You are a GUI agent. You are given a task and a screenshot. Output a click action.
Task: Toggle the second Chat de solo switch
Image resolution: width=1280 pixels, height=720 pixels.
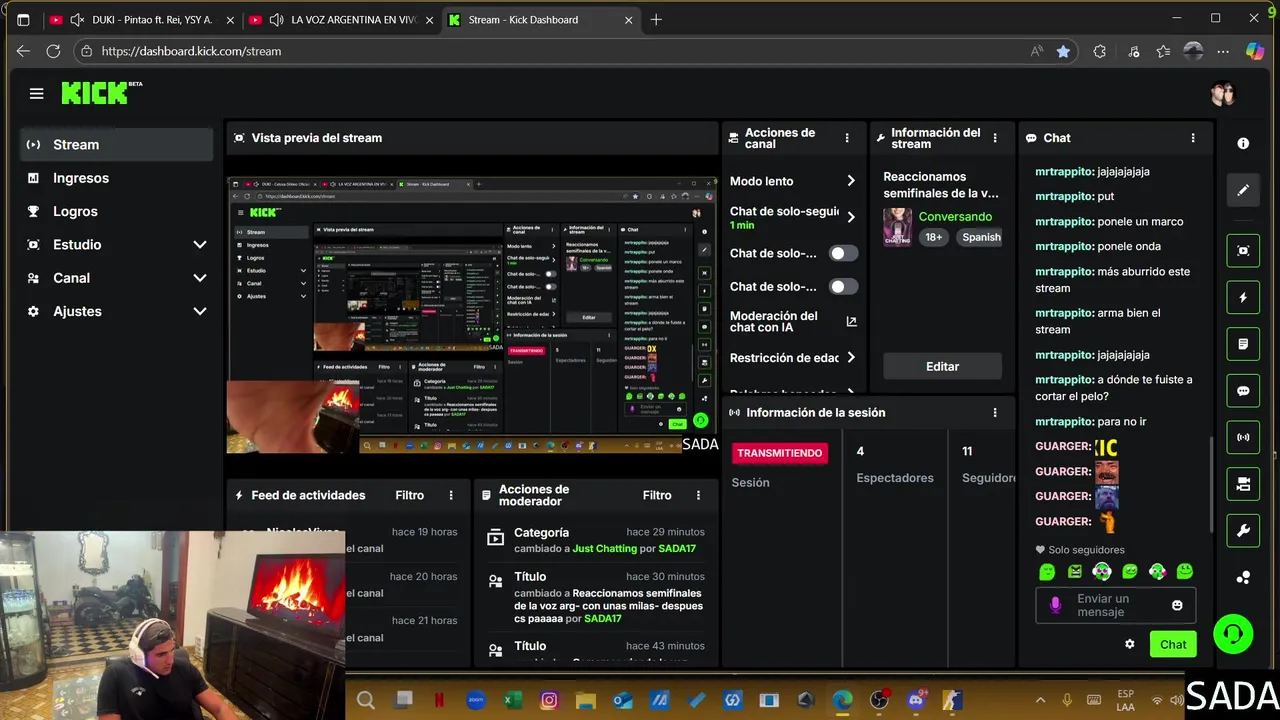coord(843,286)
